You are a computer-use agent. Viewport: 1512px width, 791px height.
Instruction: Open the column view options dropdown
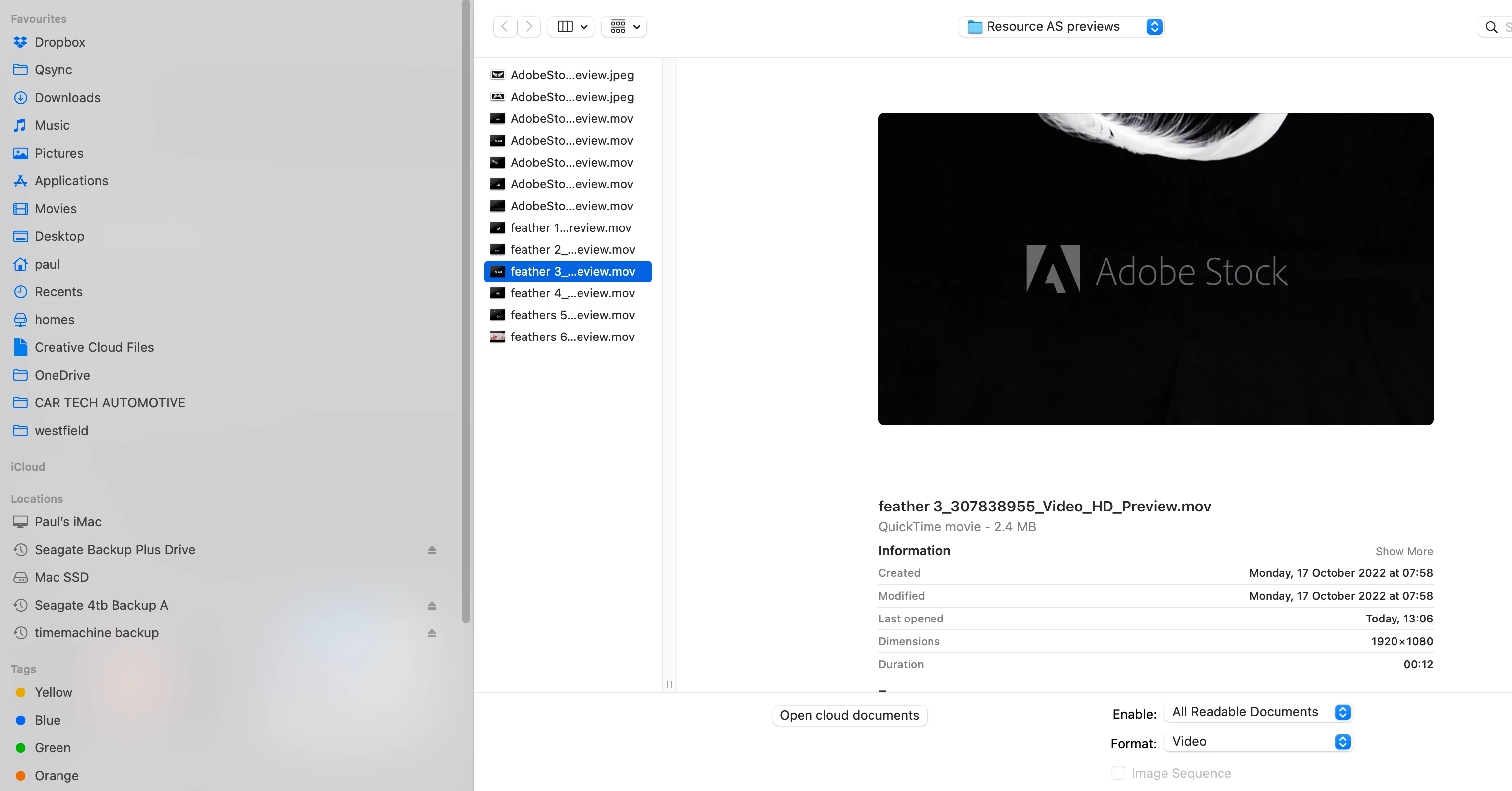[x=572, y=26]
